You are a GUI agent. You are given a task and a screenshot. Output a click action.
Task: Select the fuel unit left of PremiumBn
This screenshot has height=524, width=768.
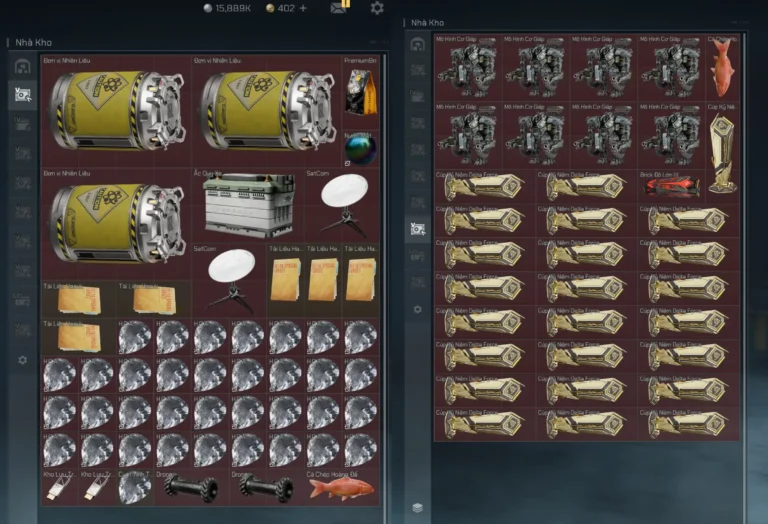point(266,112)
